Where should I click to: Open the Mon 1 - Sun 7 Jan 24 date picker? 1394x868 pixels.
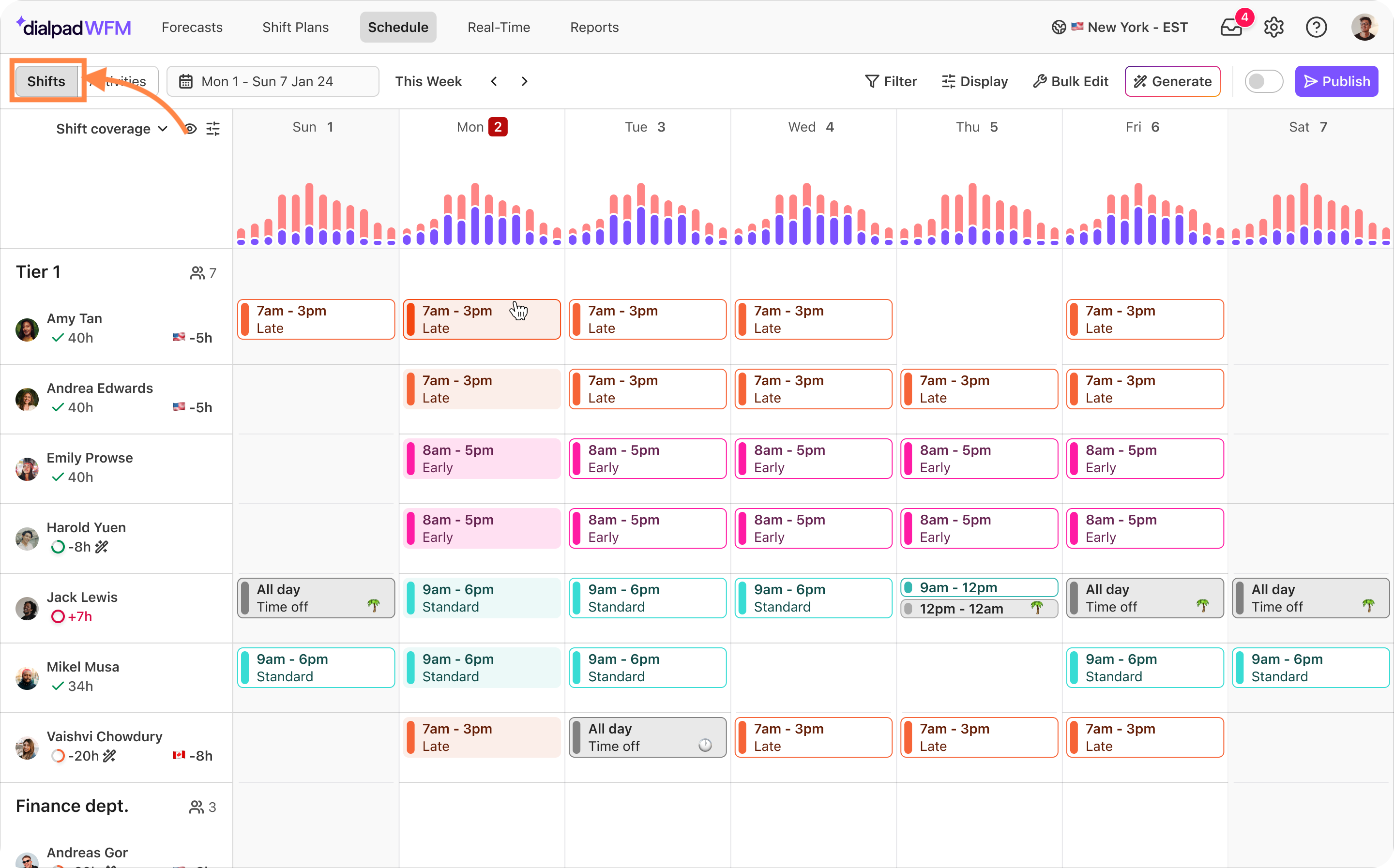click(273, 81)
